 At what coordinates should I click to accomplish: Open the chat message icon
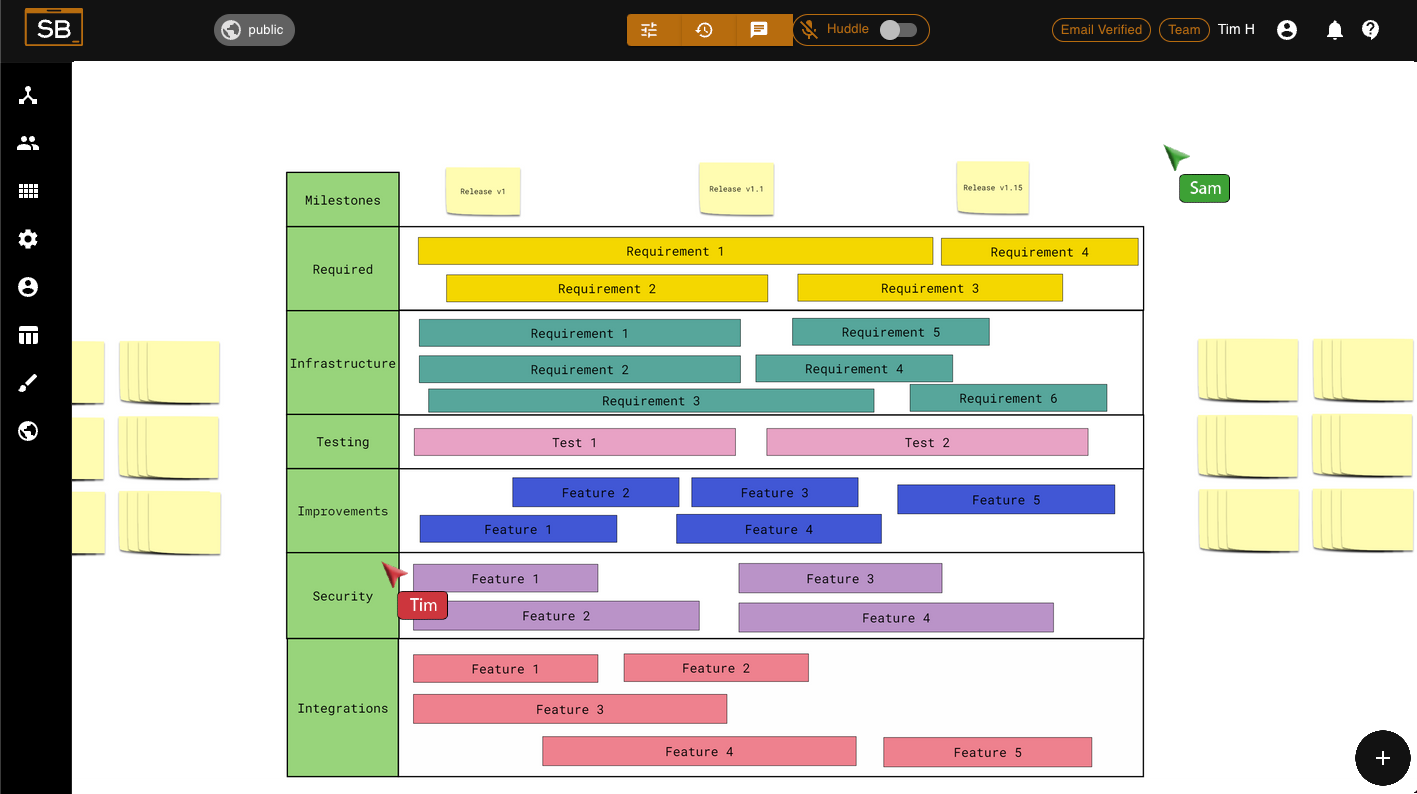pos(759,30)
